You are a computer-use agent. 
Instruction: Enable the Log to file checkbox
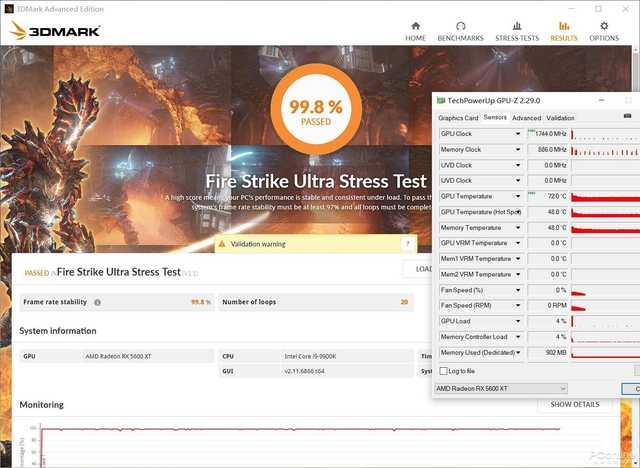tap(444, 371)
